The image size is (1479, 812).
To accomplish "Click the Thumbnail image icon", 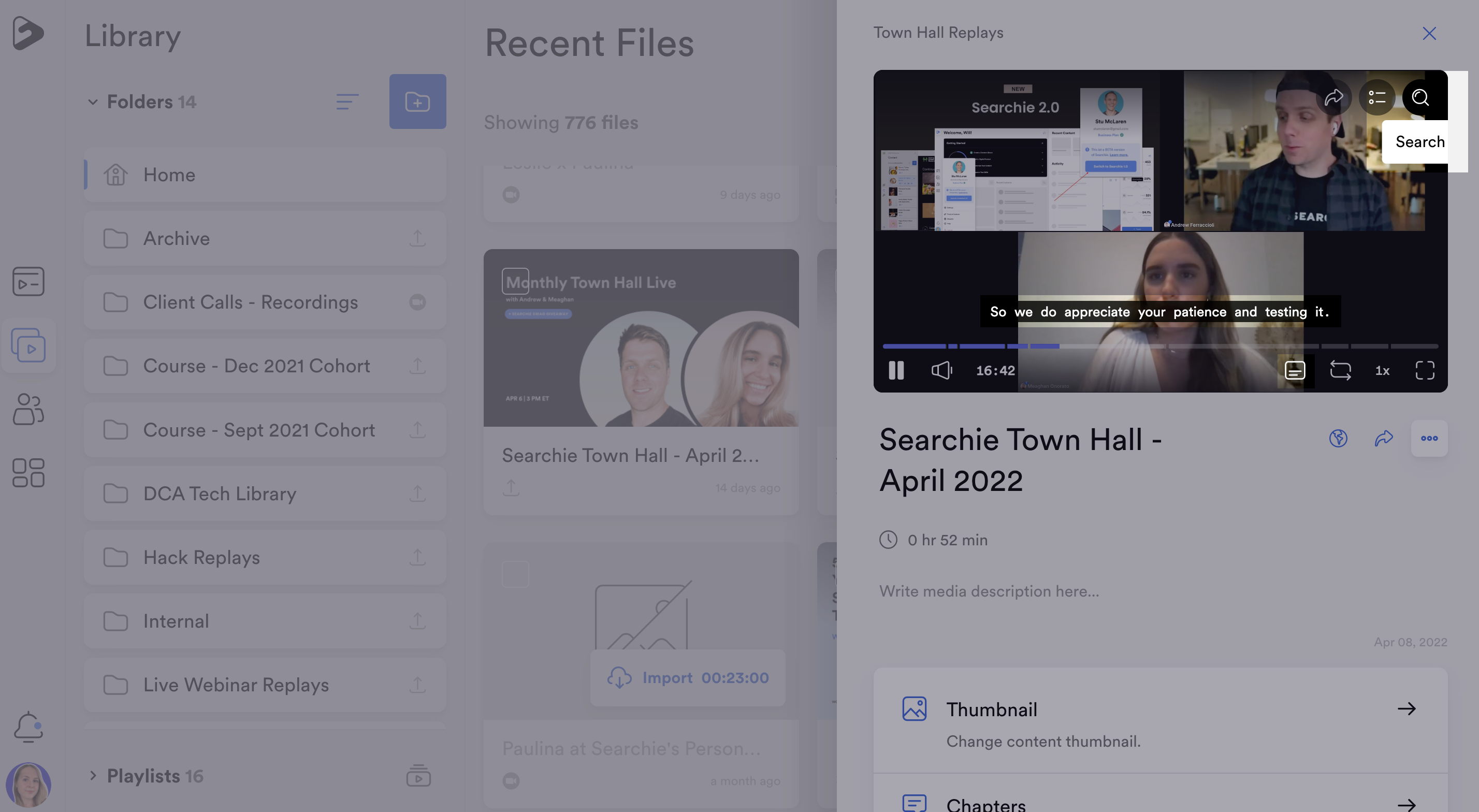I will click(x=914, y=708).
